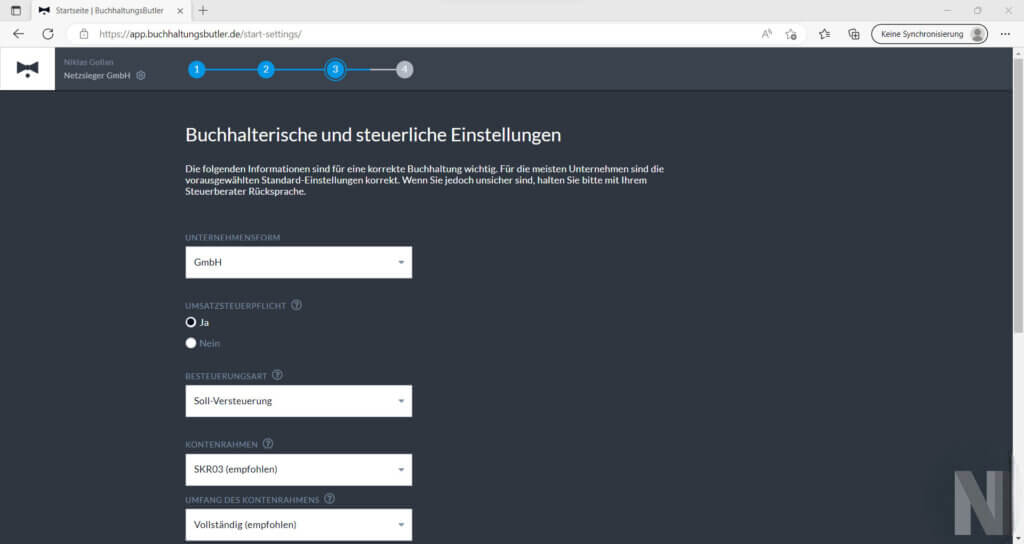This screenshot has height=544, width=1024.
Task: Open Besteuerungsart dropdown showing Soll-Versteuerung
Action: 298,401
